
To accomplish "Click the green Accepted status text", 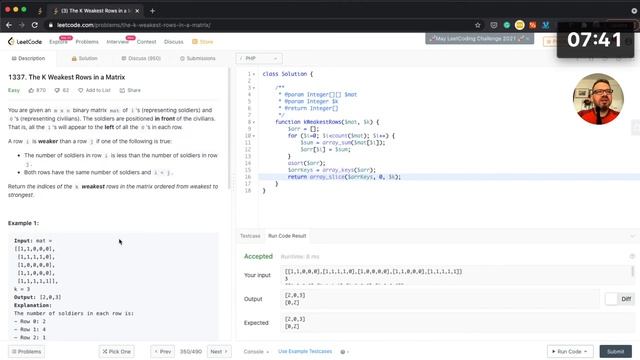I will pyautogui.click(x=258, y=256).
